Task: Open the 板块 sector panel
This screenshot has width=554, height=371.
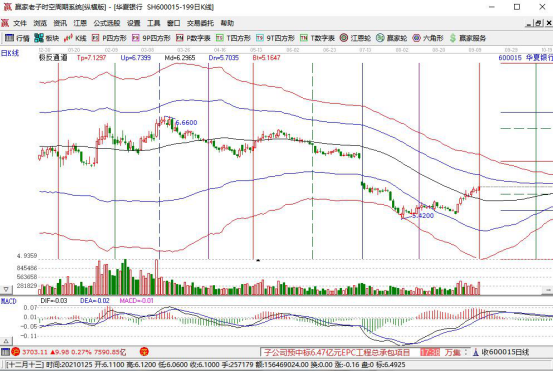Action: coord(47,38)
